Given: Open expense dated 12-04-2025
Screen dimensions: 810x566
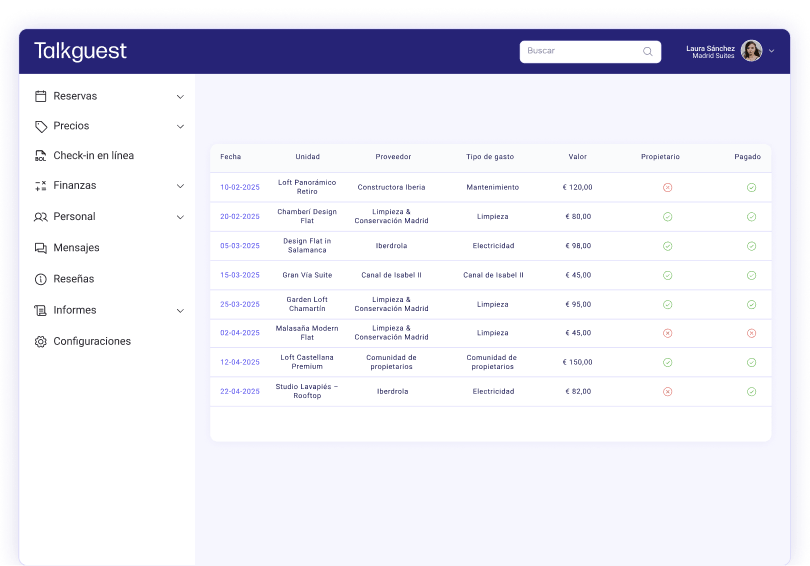Looking at the screenshot, I should point(240,363).
